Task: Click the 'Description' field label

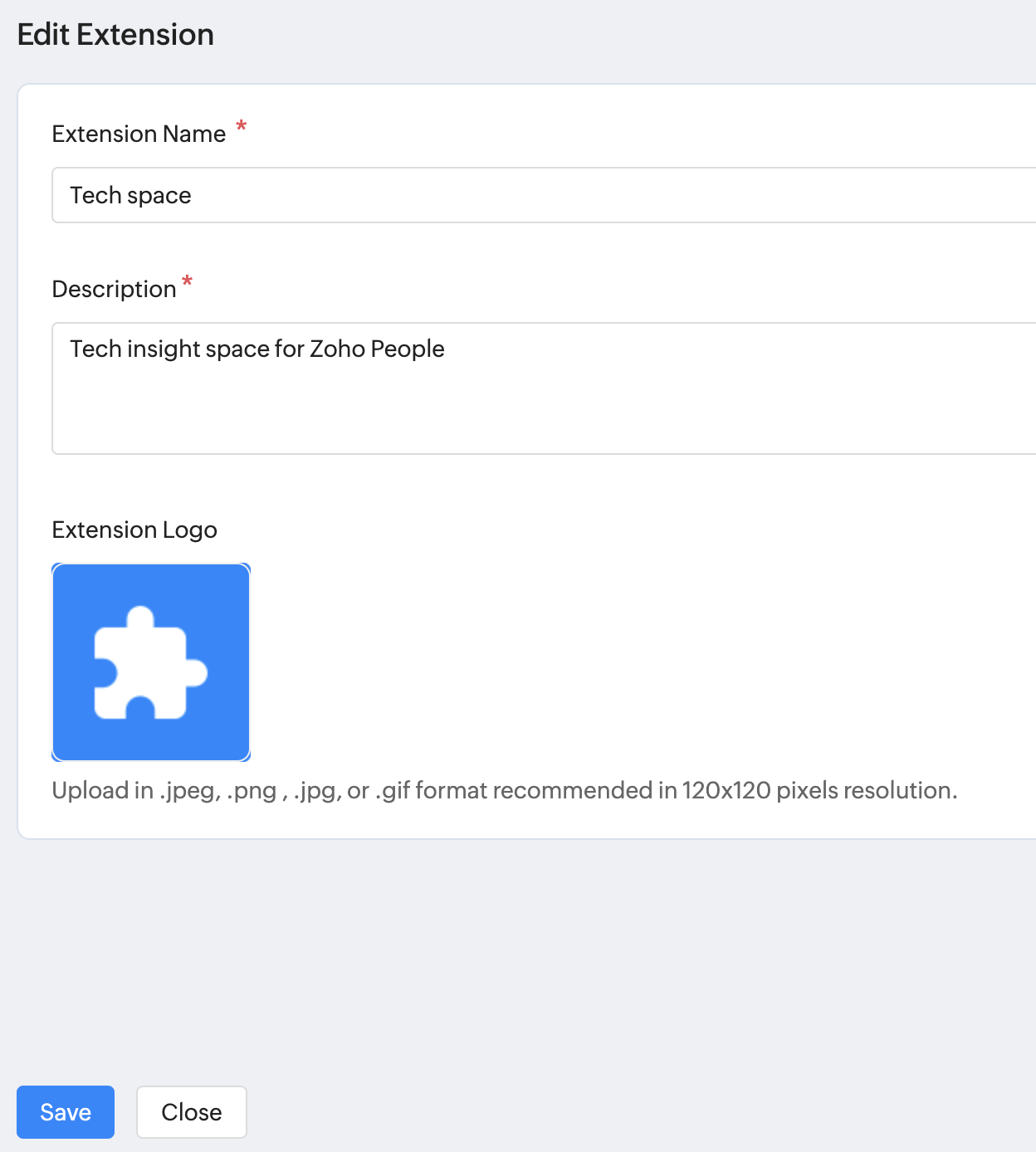Action: [114, 289]
